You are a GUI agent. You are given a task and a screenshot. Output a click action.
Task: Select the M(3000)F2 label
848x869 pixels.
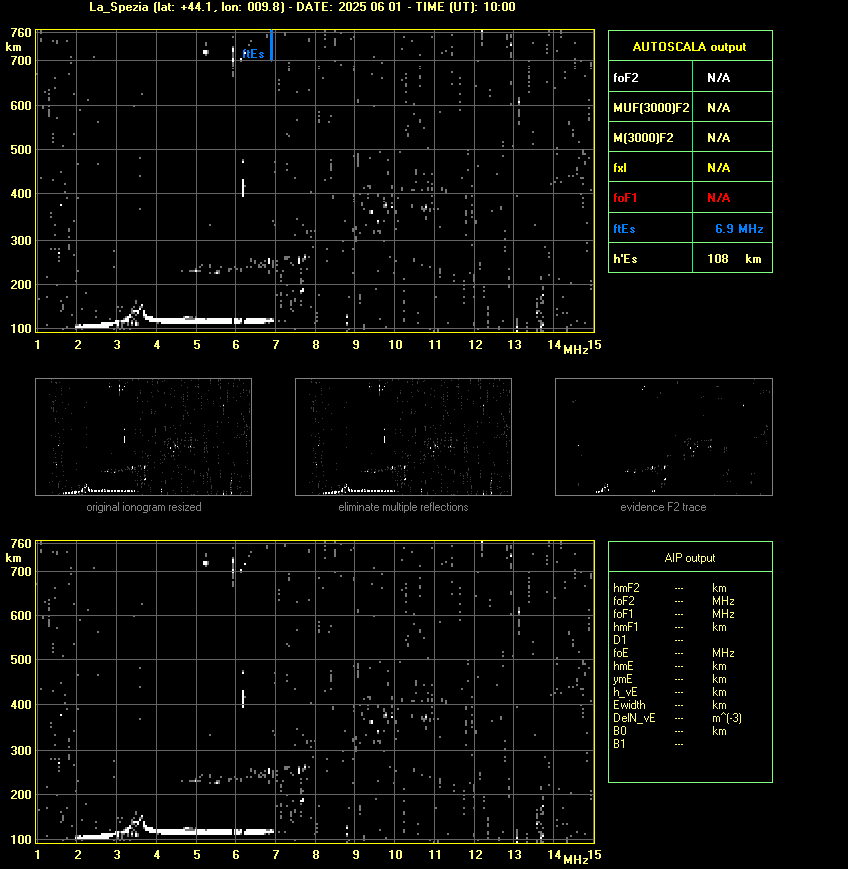pyautogui.click(x=643, y=137)
